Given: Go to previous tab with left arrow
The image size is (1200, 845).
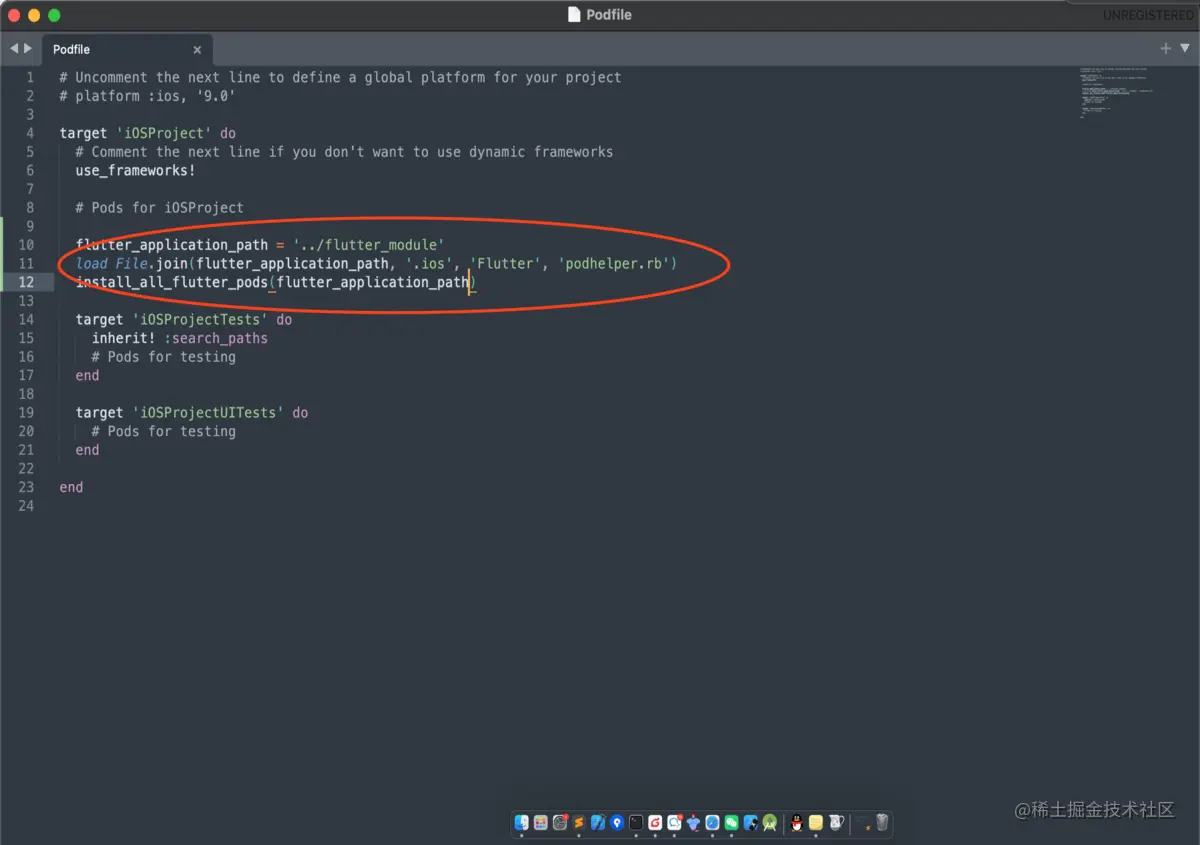Looking at the screenshot, I should tap(15, 48).
